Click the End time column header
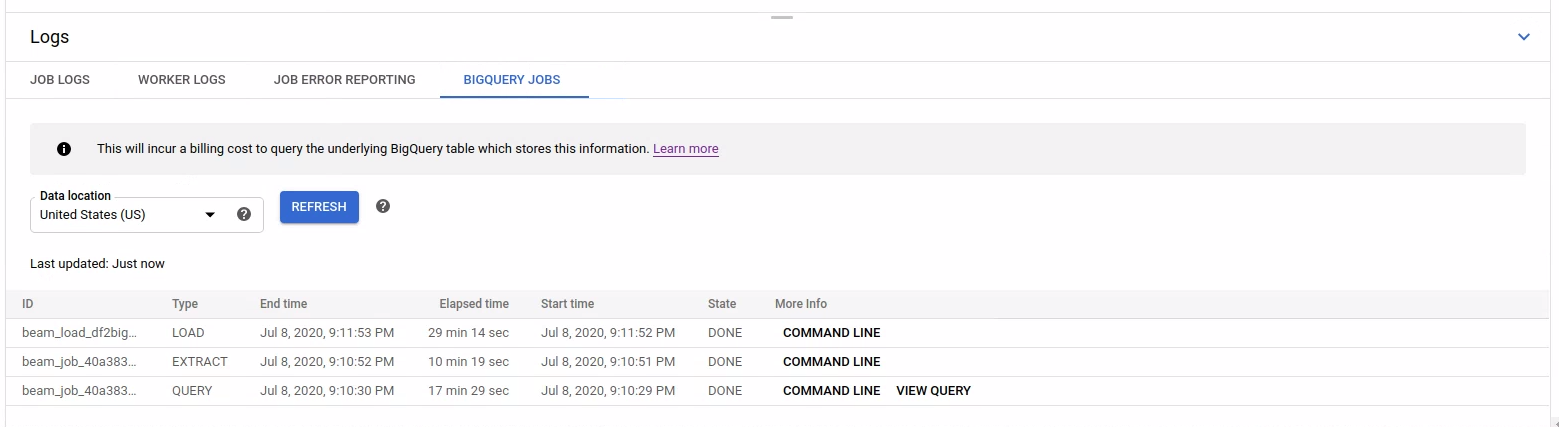Screen dimensions: 1559x427 283,304
